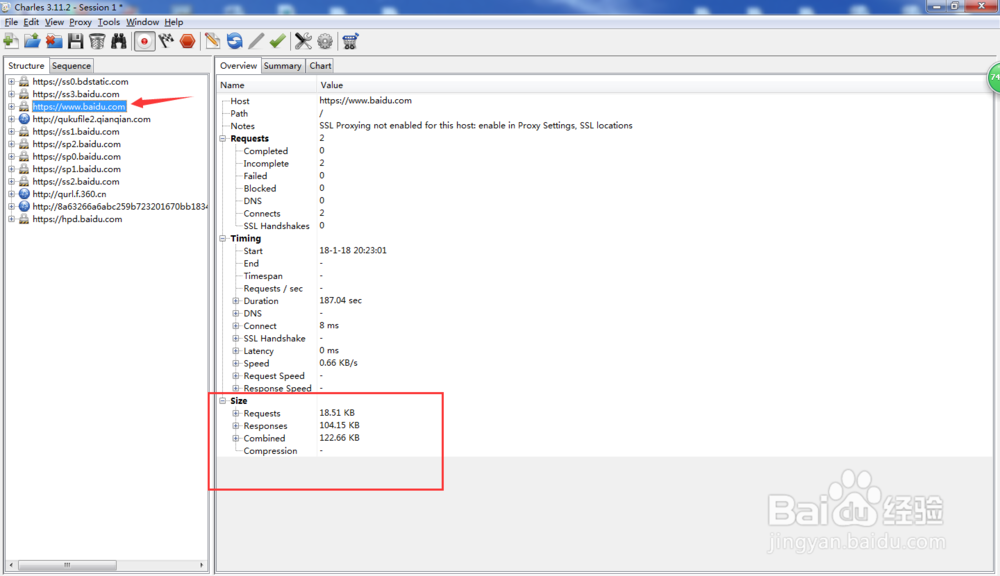Toggle the red Record button
The height and width of the screenshot is (576, 1000).
pyautogui.click(x=145, y=41)
